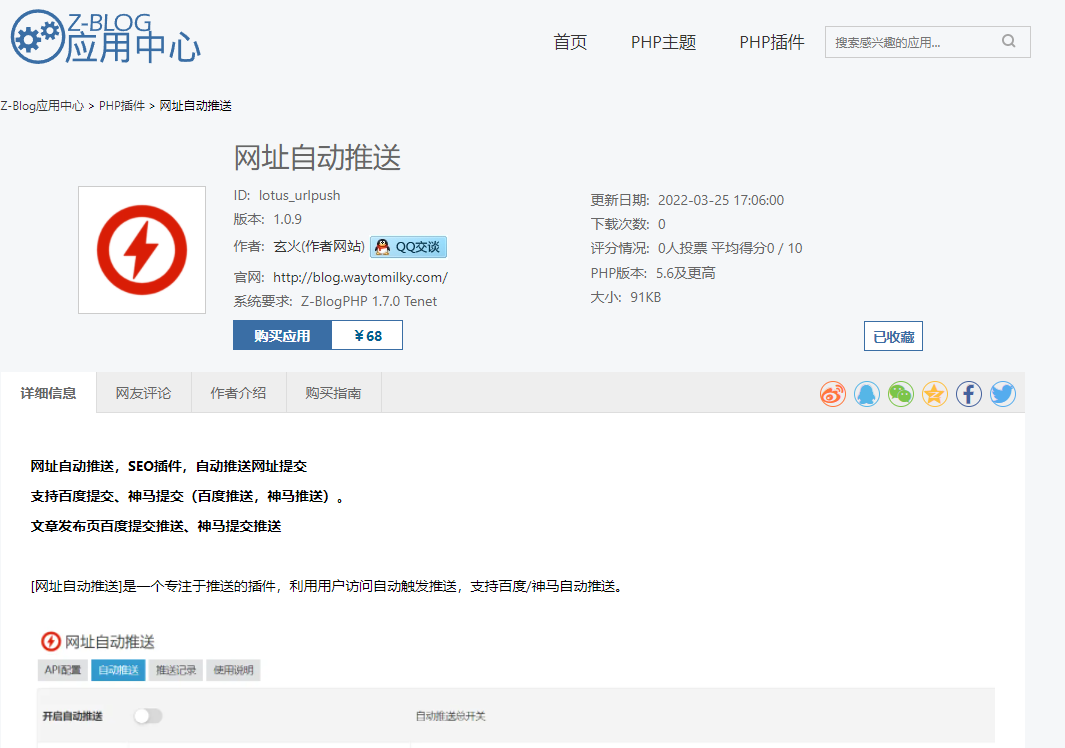This screenshot has height=748, width=1065.
Task: Open the 作者介绍 tab
Action: point(238,393)
